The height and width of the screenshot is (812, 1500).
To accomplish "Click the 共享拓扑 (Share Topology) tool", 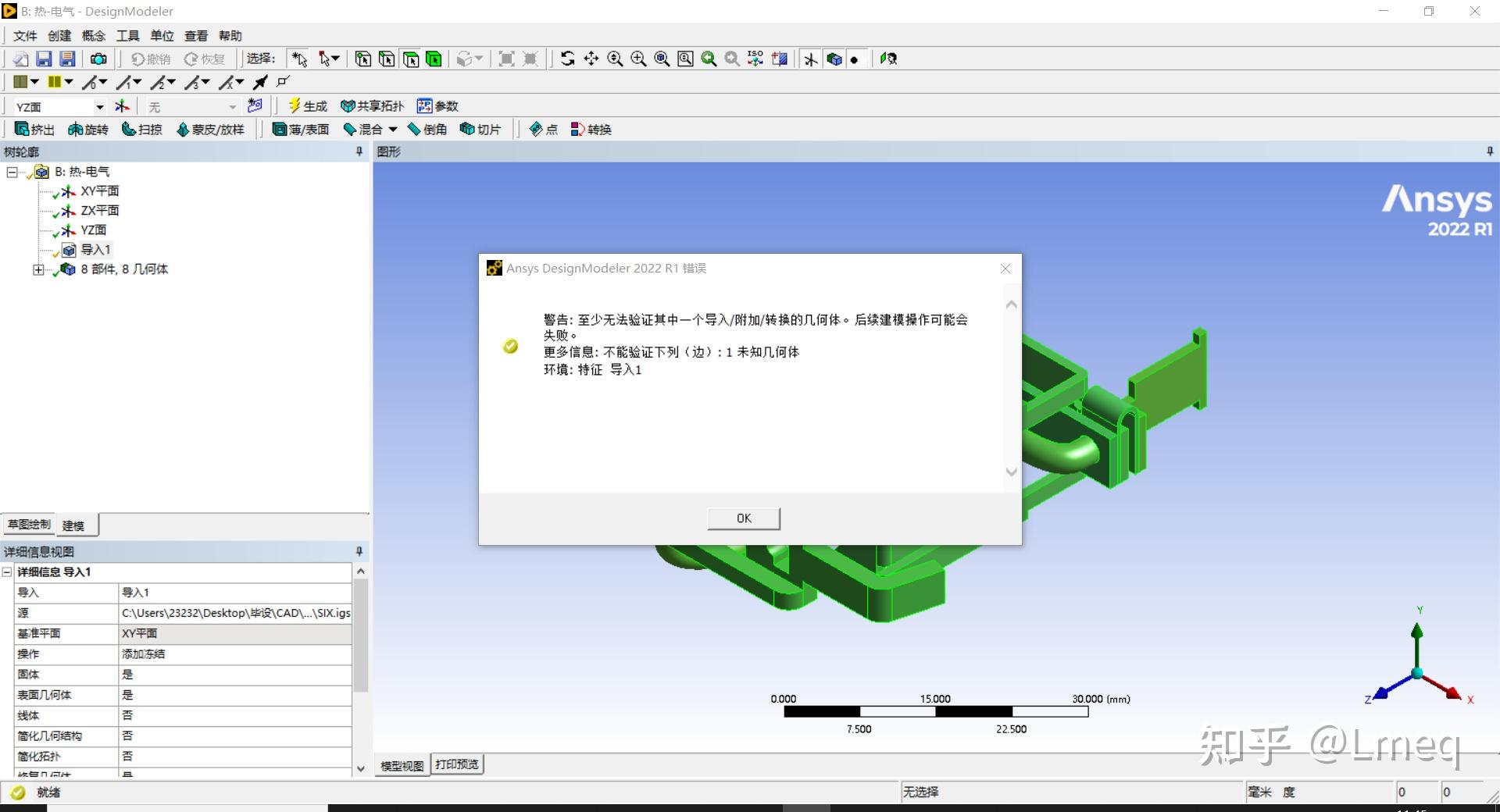I will (373, 106).
